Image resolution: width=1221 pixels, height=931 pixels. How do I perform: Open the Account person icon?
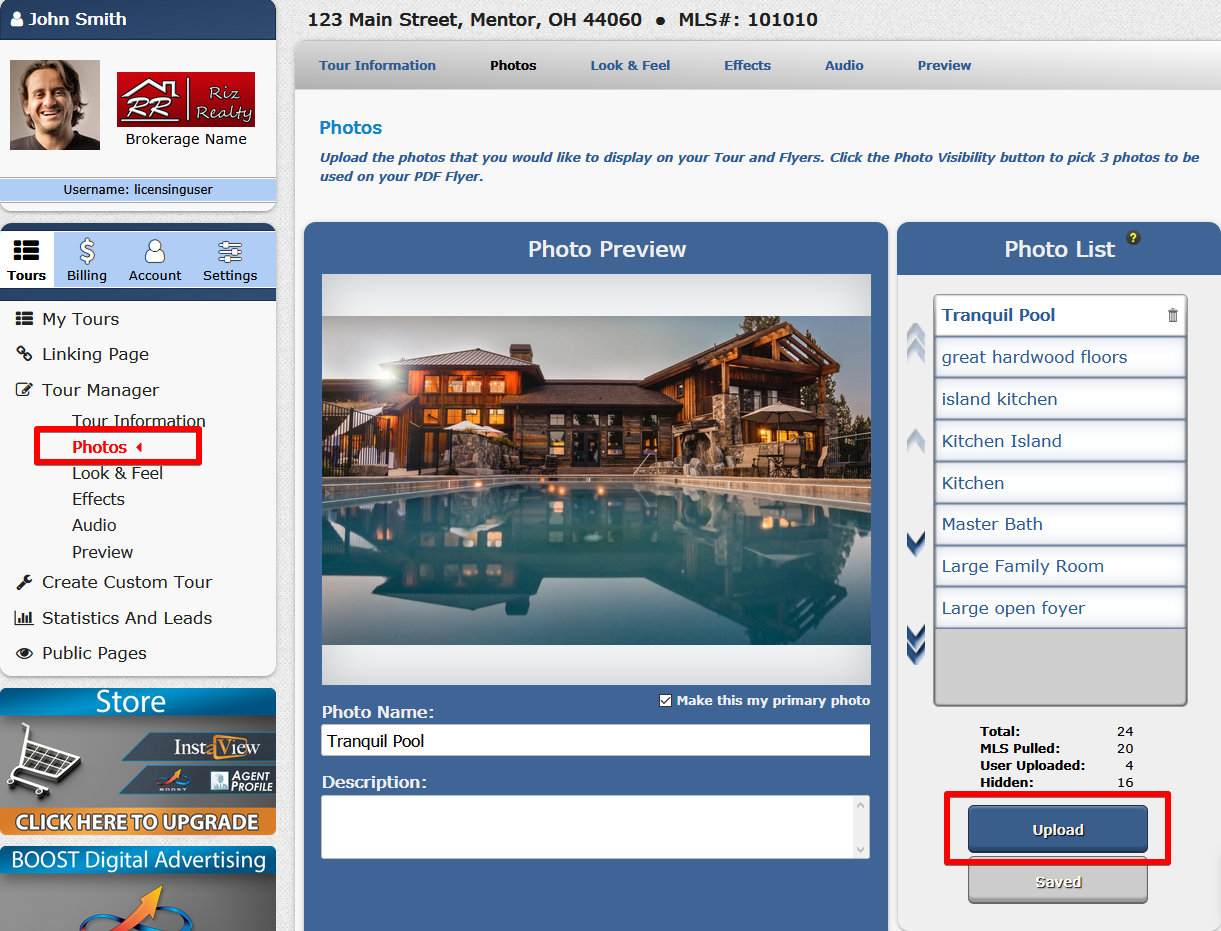[x=155, y=251]
